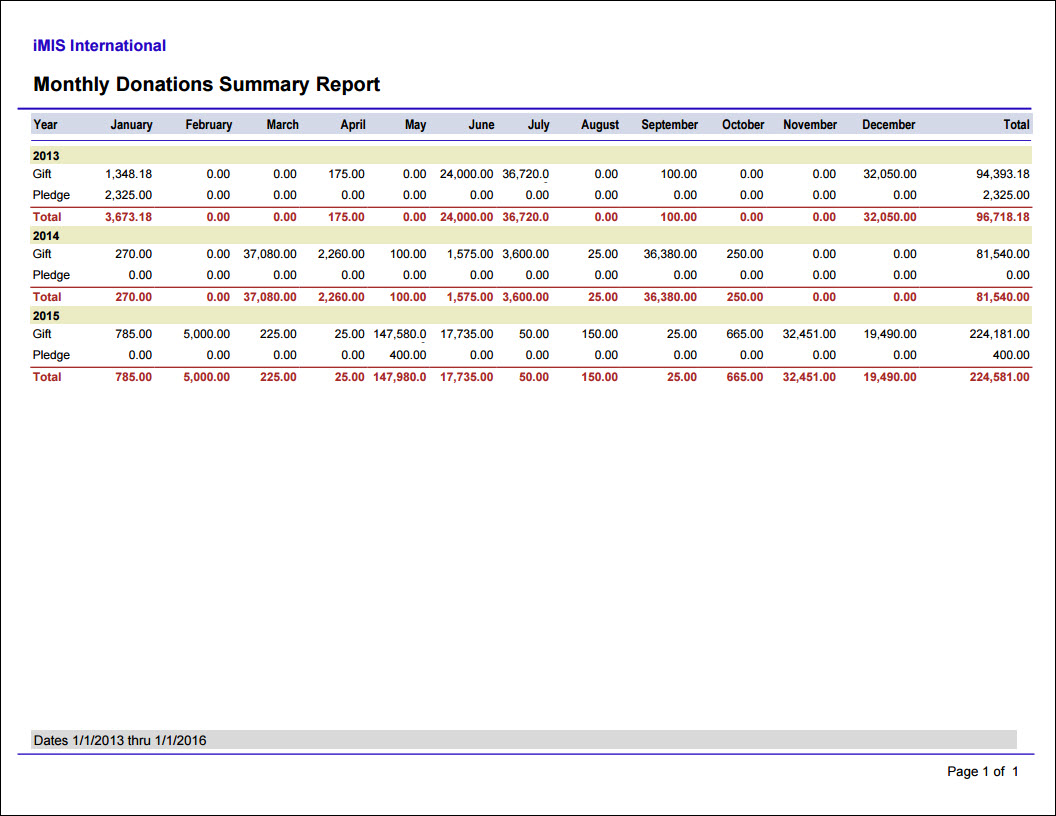Click the 224,181.00 gift total

[999, 334]
